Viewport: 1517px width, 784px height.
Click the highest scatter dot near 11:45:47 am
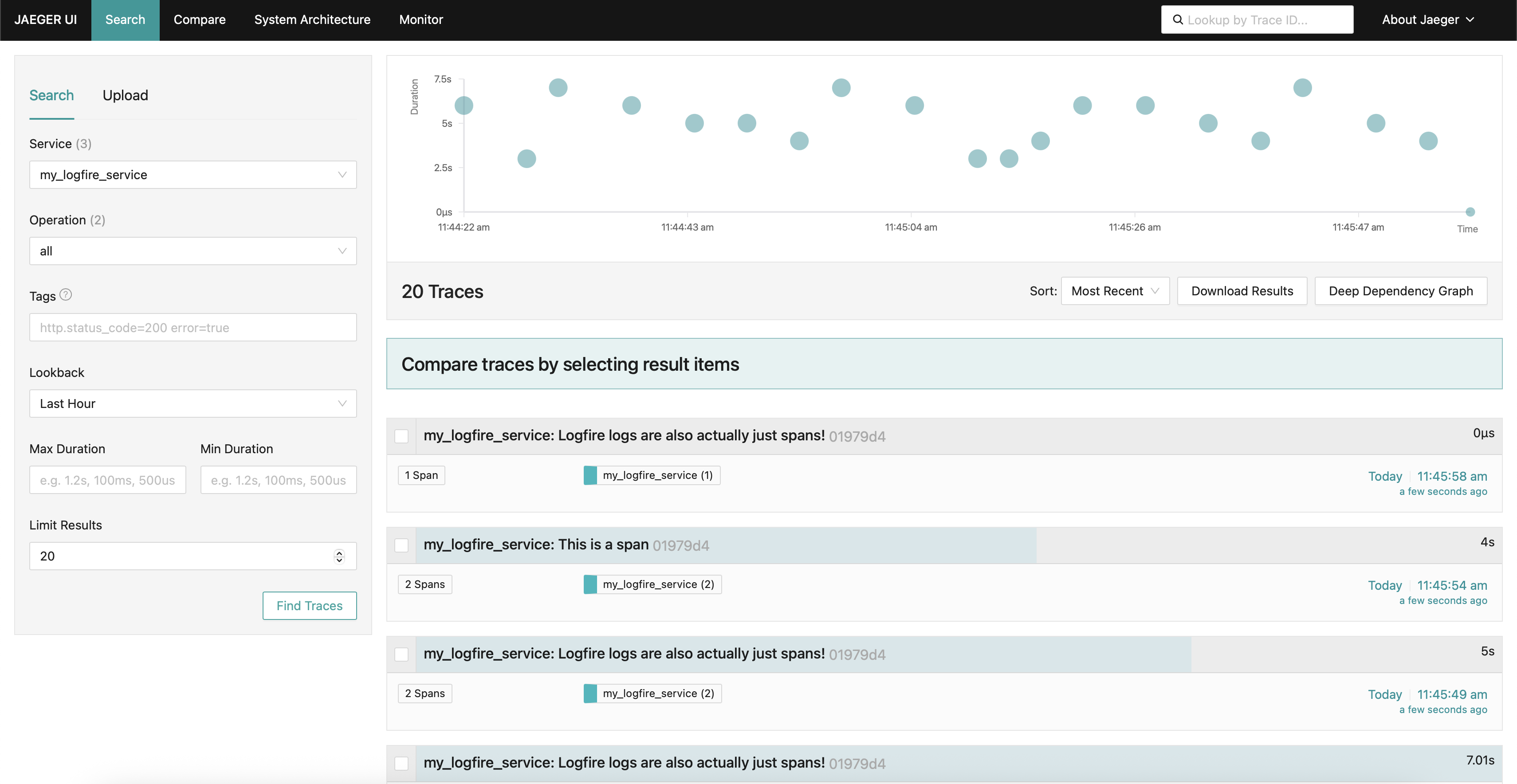tap(1302, 88)
